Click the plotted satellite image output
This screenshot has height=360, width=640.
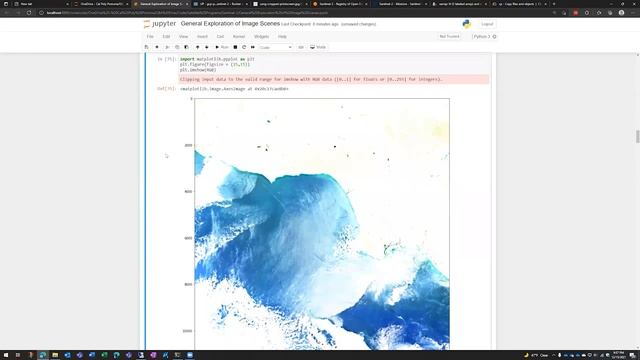pyautogui.click(x=322, y=224)
